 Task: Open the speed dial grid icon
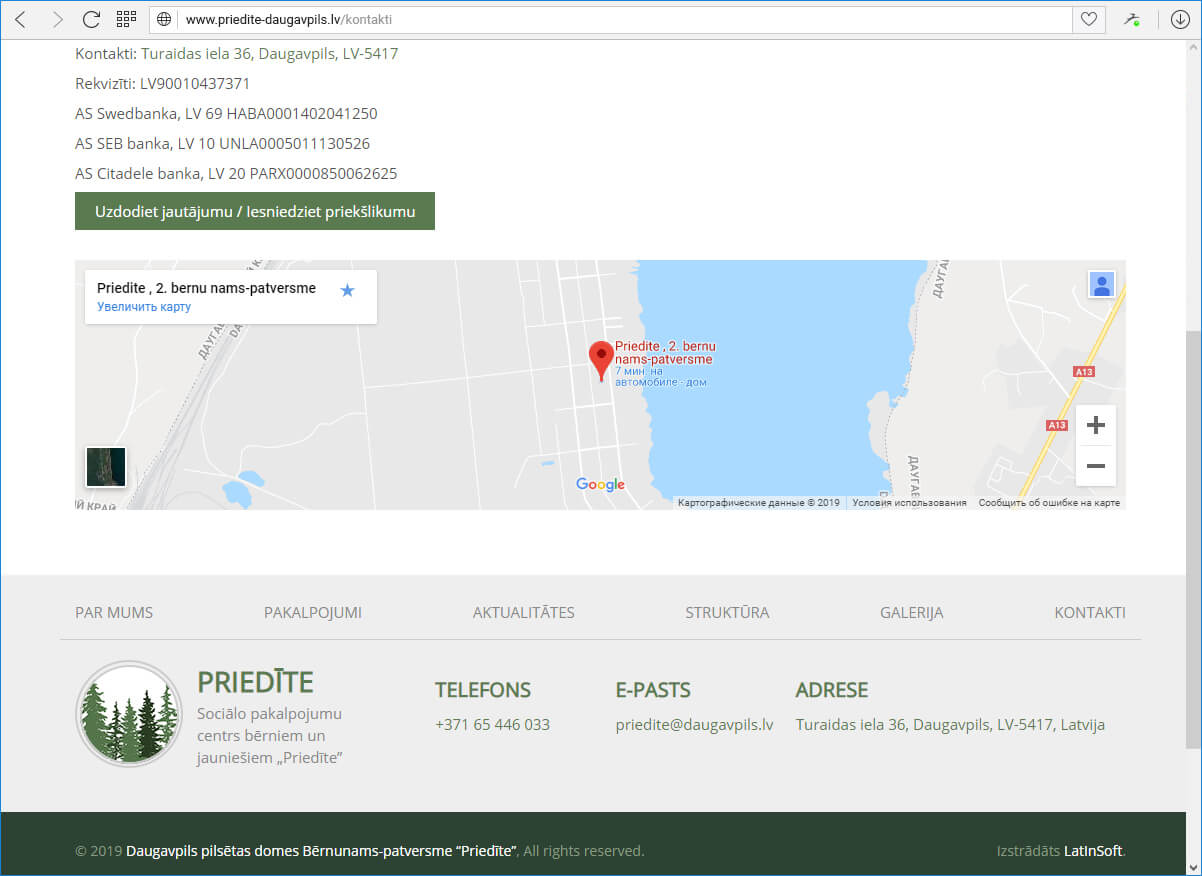click(126, 19)
